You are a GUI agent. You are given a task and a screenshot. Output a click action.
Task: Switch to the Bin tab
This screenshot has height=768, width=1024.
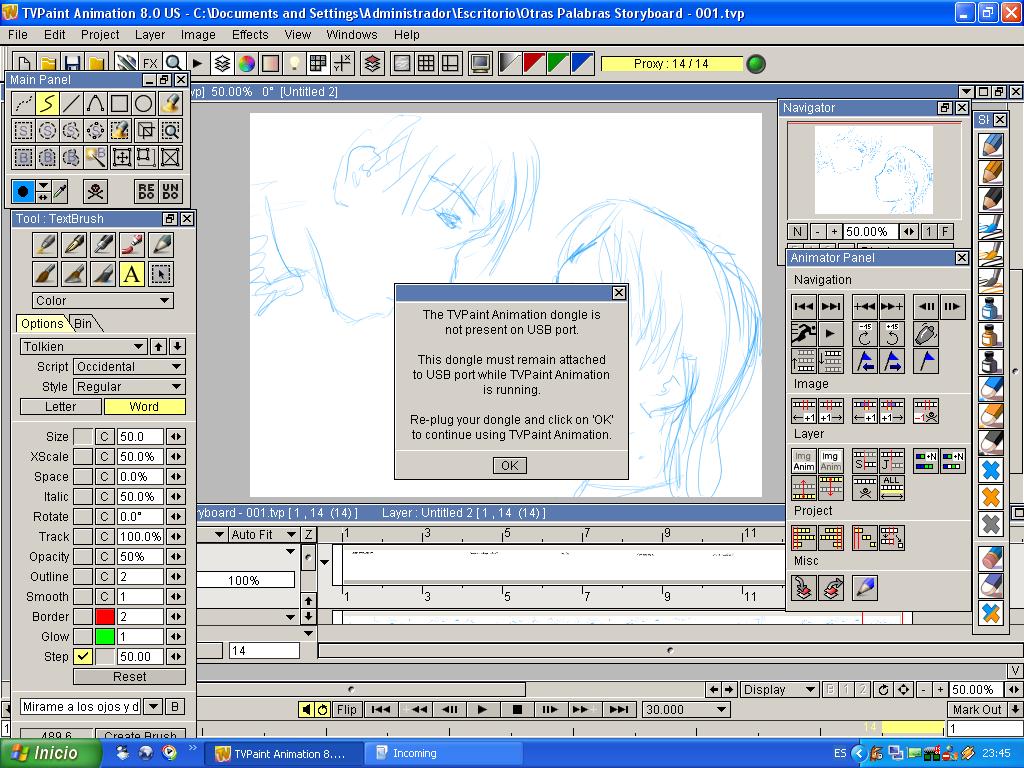point(83,323)
